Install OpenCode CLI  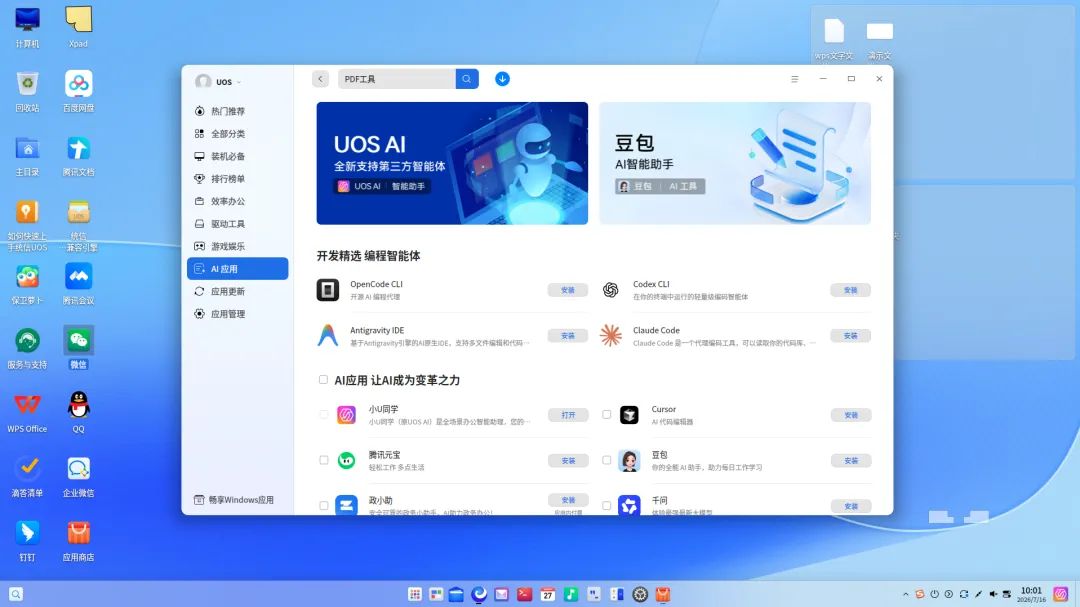click(x=568, y=290)
